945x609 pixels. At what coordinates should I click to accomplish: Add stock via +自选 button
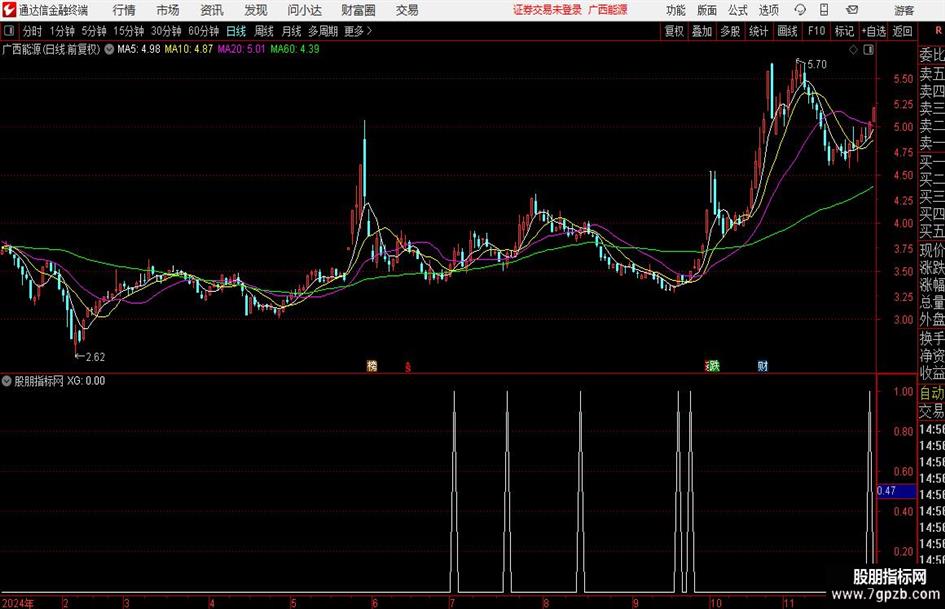873,31
